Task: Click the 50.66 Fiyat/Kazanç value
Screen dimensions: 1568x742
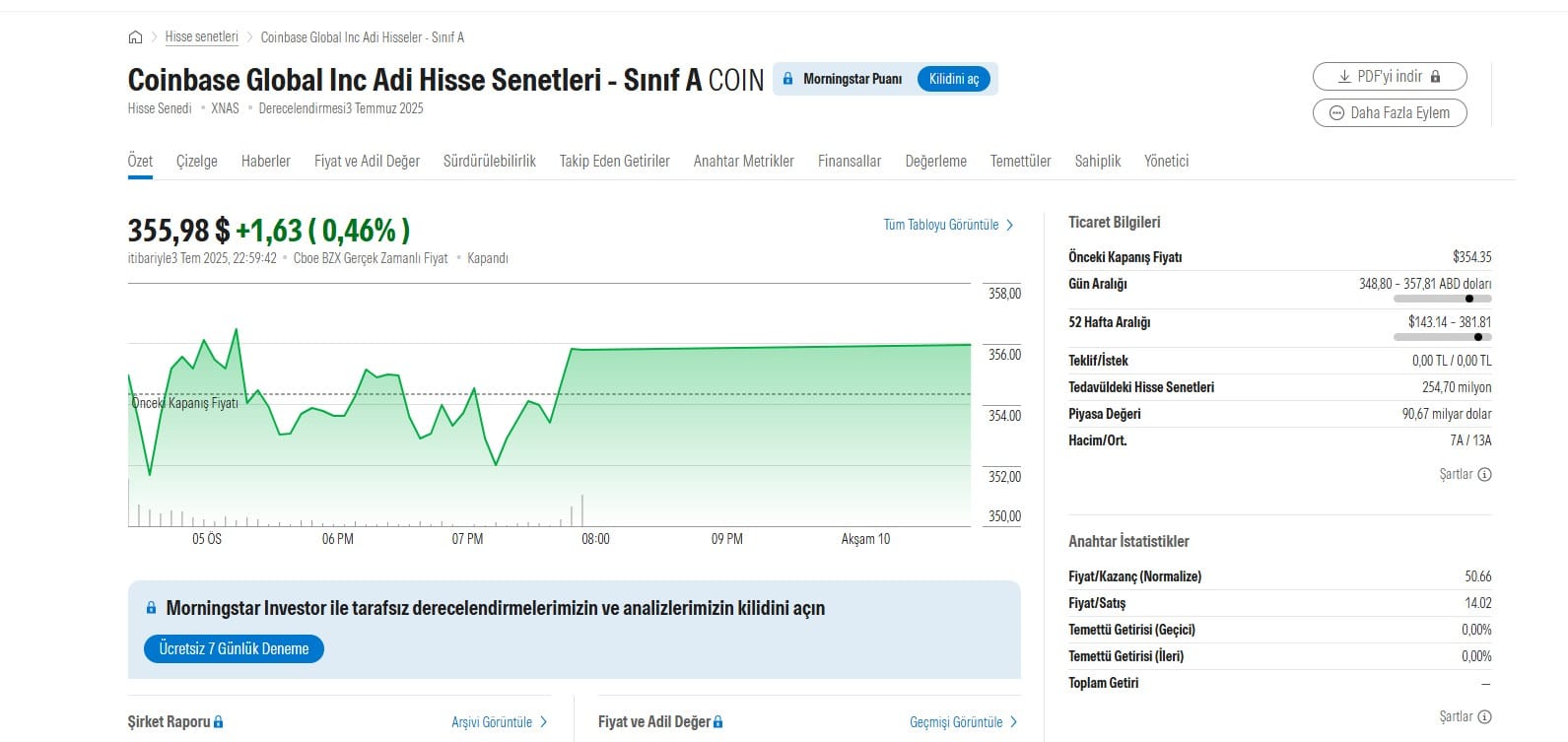Action: point(1478,576)
